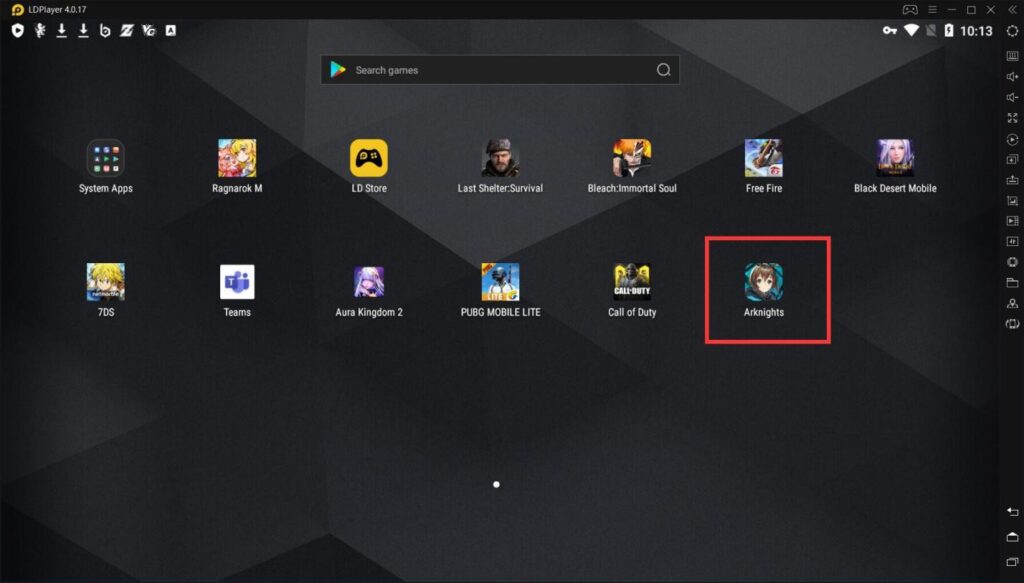This screenshot has width=1024, height=583.
Task: Open keyboard mapping tool in sidebar
Action: [1012, 56]
